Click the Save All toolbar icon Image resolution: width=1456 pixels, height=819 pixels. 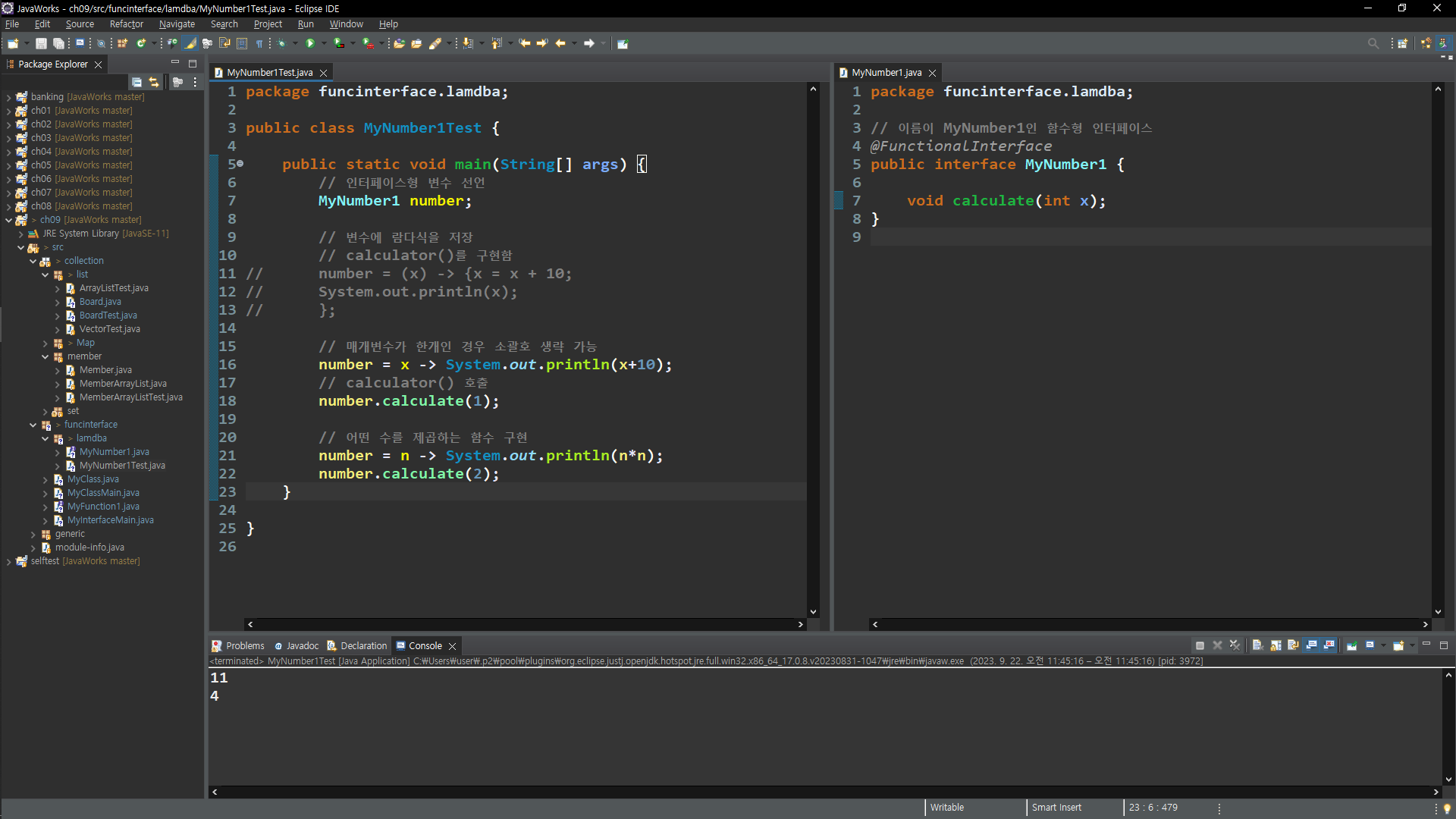(x=58, y=43)
